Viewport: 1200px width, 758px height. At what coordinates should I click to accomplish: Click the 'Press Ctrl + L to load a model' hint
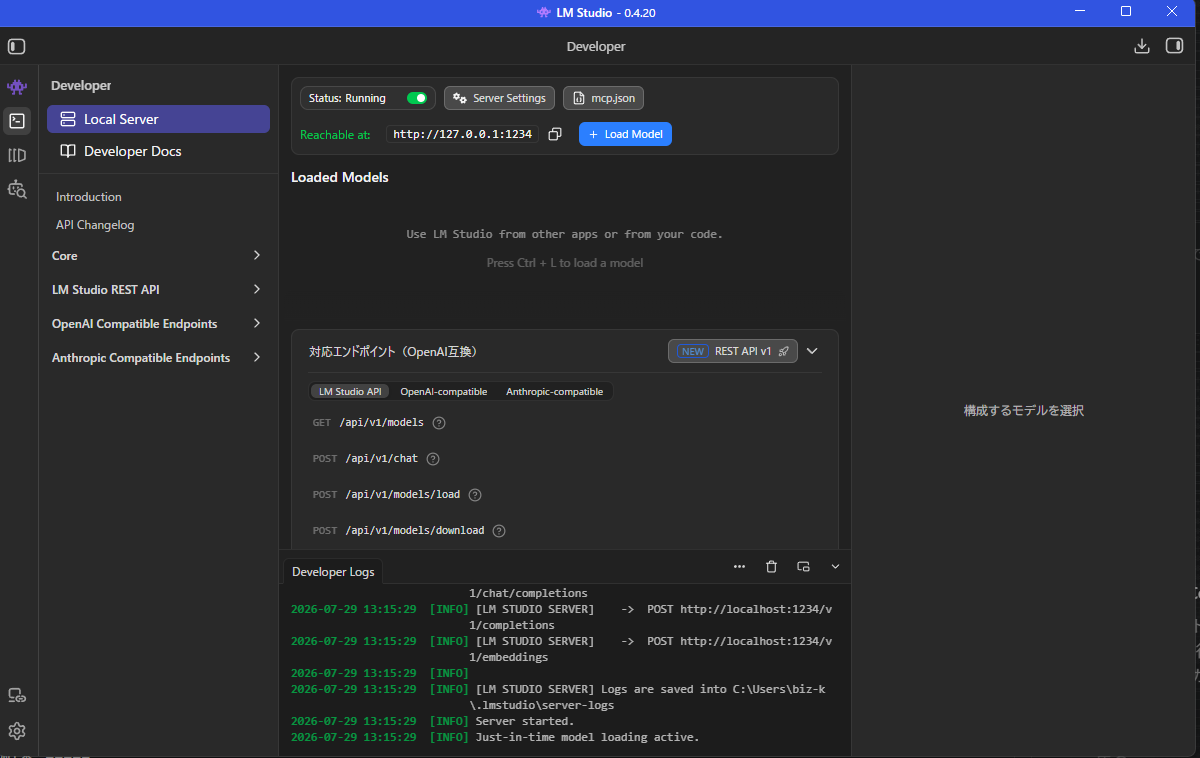click(565, 263)
